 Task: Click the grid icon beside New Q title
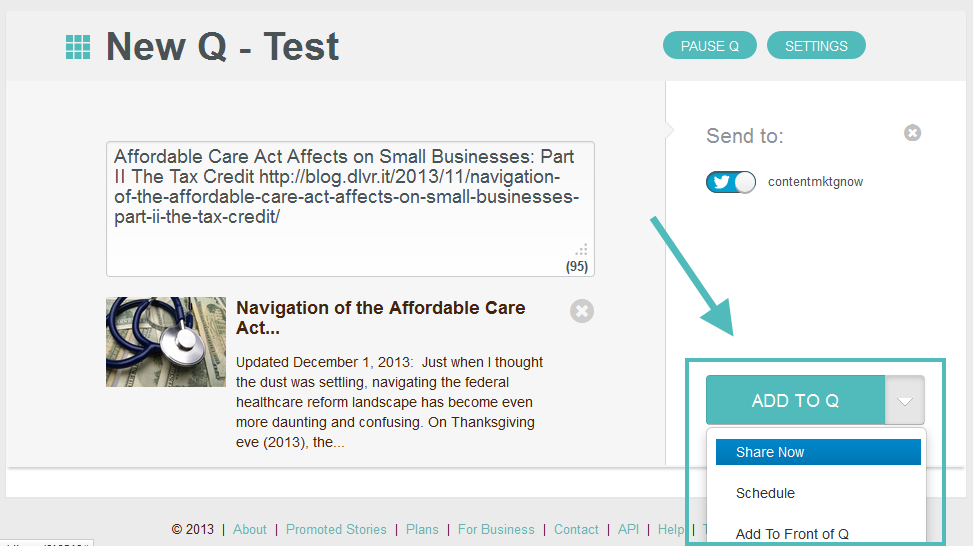(78, 47)
